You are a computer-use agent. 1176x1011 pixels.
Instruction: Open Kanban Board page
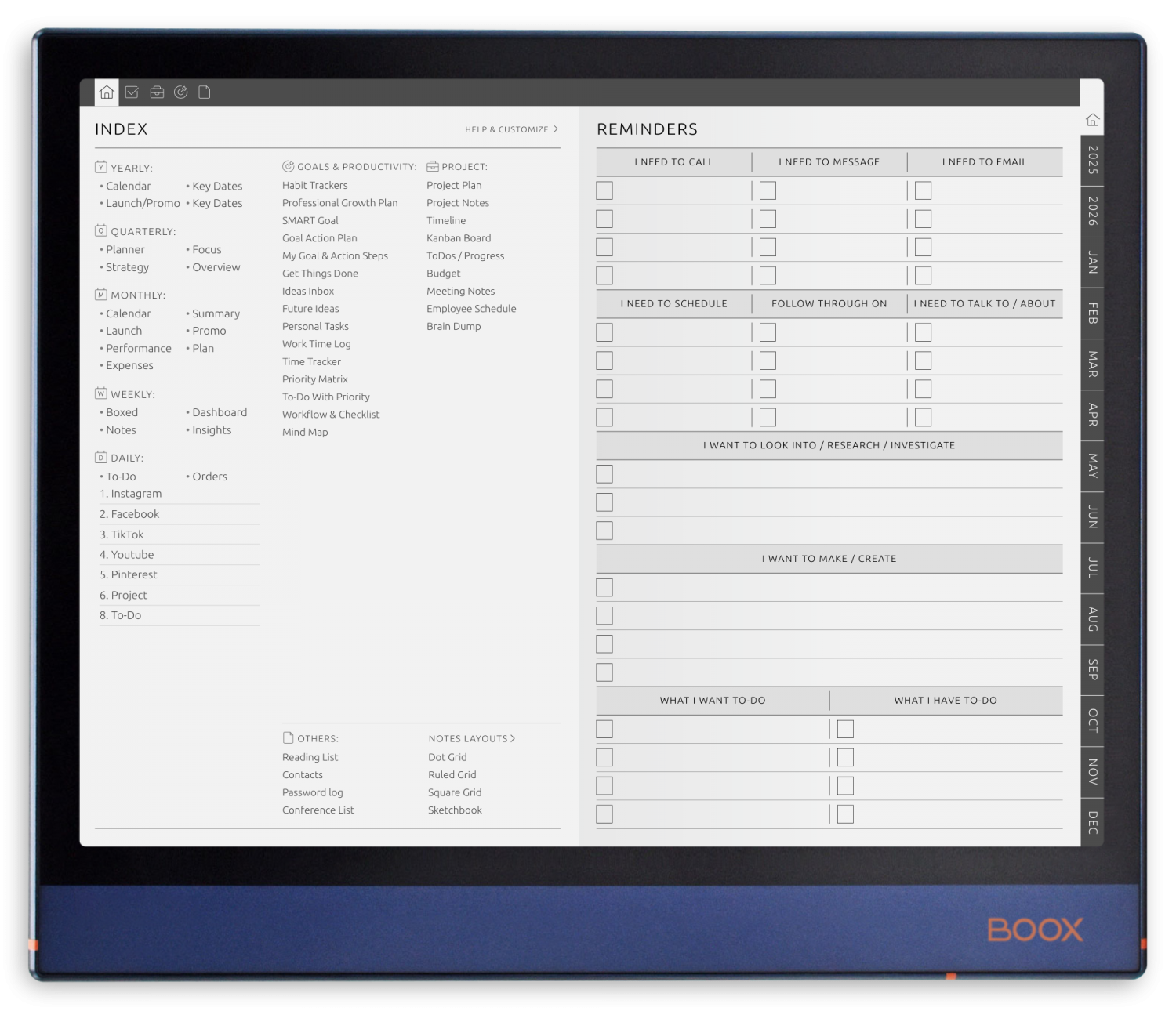pos(459,238)
